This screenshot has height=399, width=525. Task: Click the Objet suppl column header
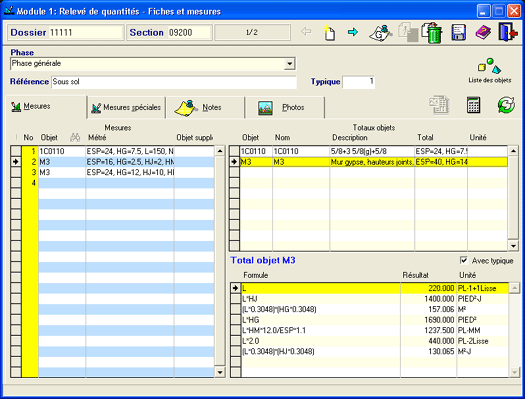[x=195, y=137]
